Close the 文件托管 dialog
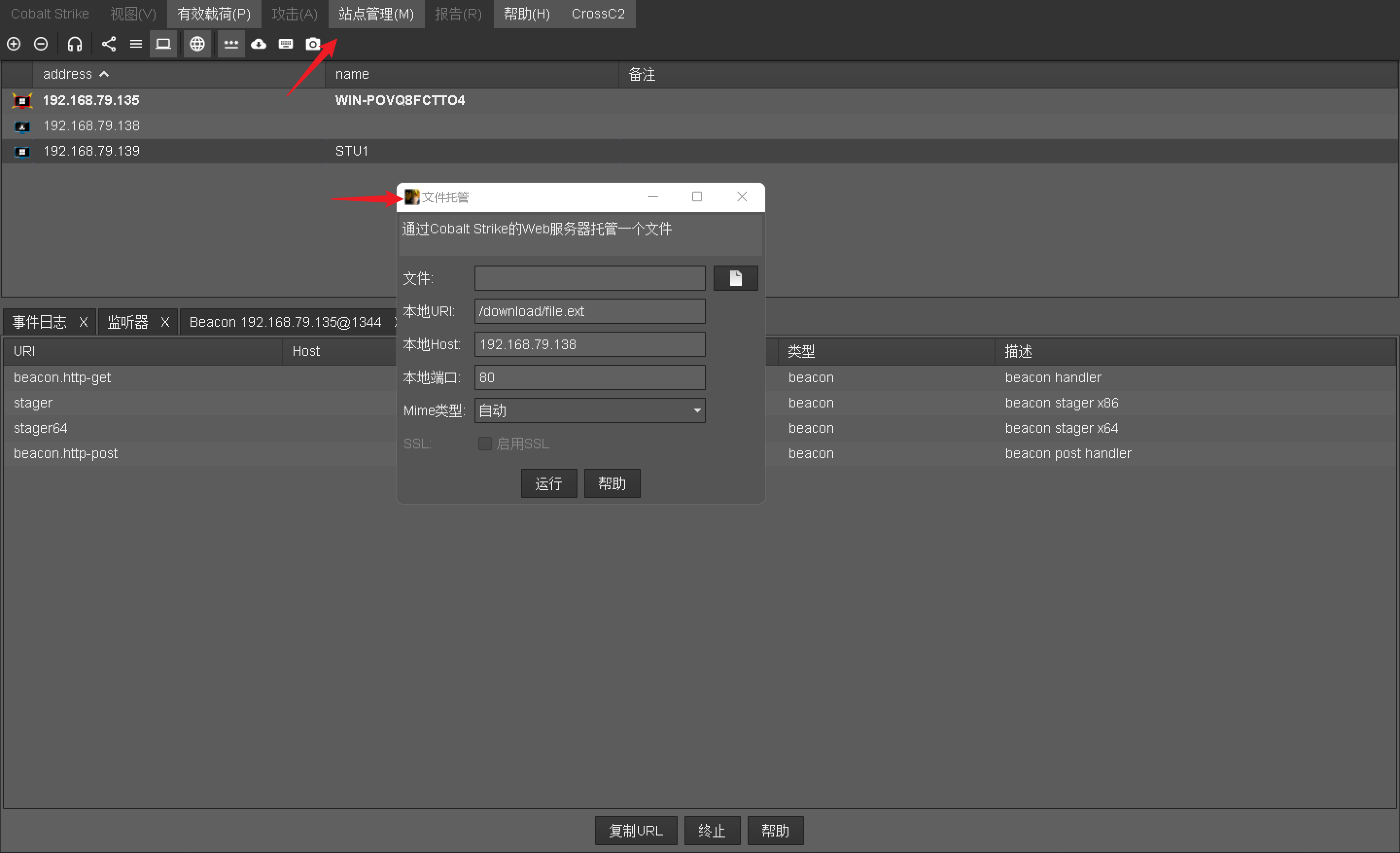The width and height of the screenshot is (1400, 853). tap(742, 196)
